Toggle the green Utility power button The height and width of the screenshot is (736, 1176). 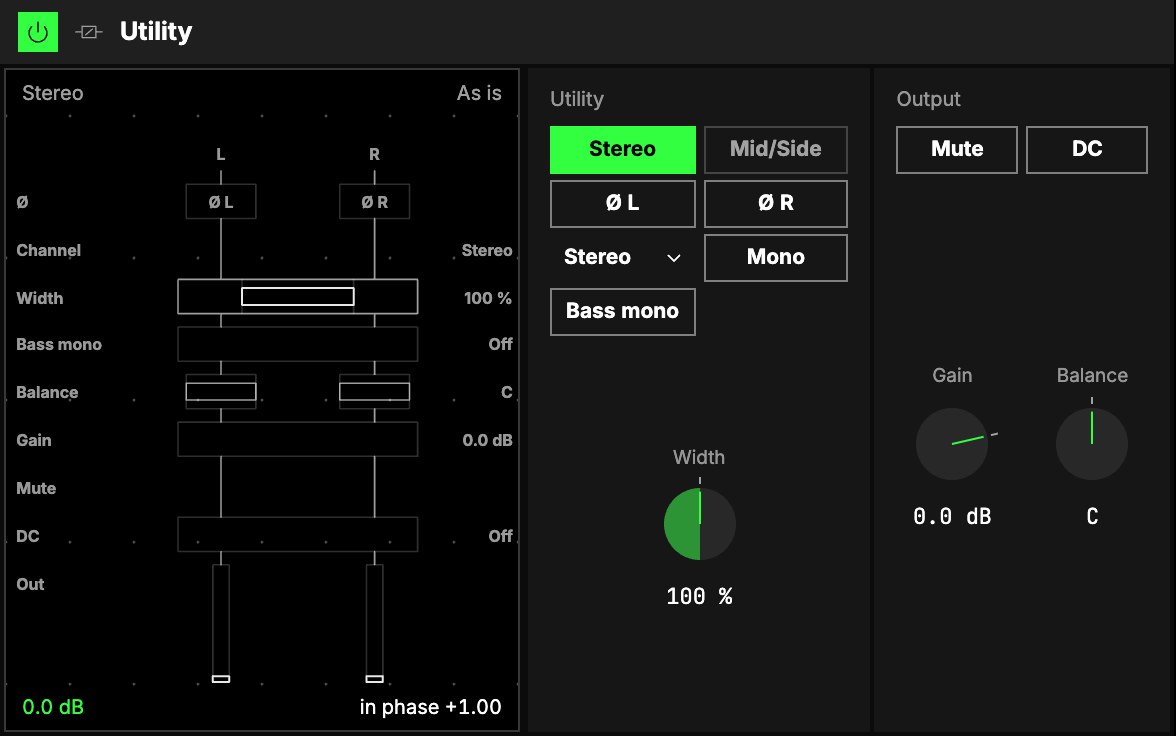pos(38,32)
